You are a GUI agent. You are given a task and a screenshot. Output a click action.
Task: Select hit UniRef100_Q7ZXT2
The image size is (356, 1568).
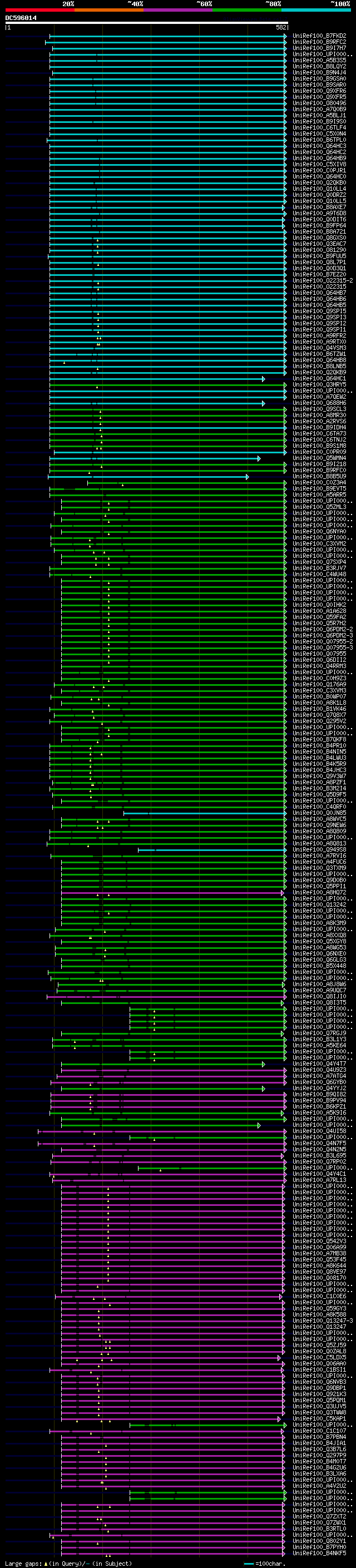[x=319, y=1516]
